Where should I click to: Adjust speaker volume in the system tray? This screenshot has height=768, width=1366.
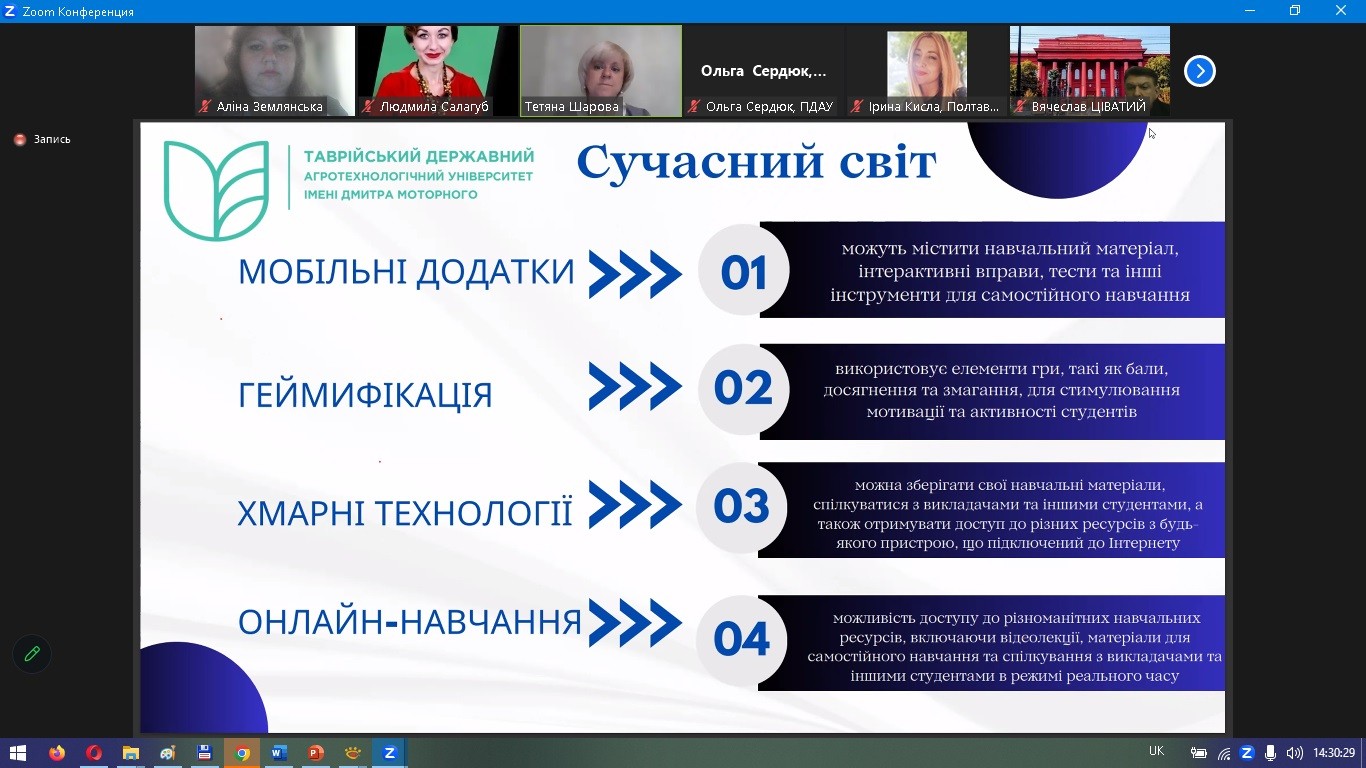[x=1294, y=751]
